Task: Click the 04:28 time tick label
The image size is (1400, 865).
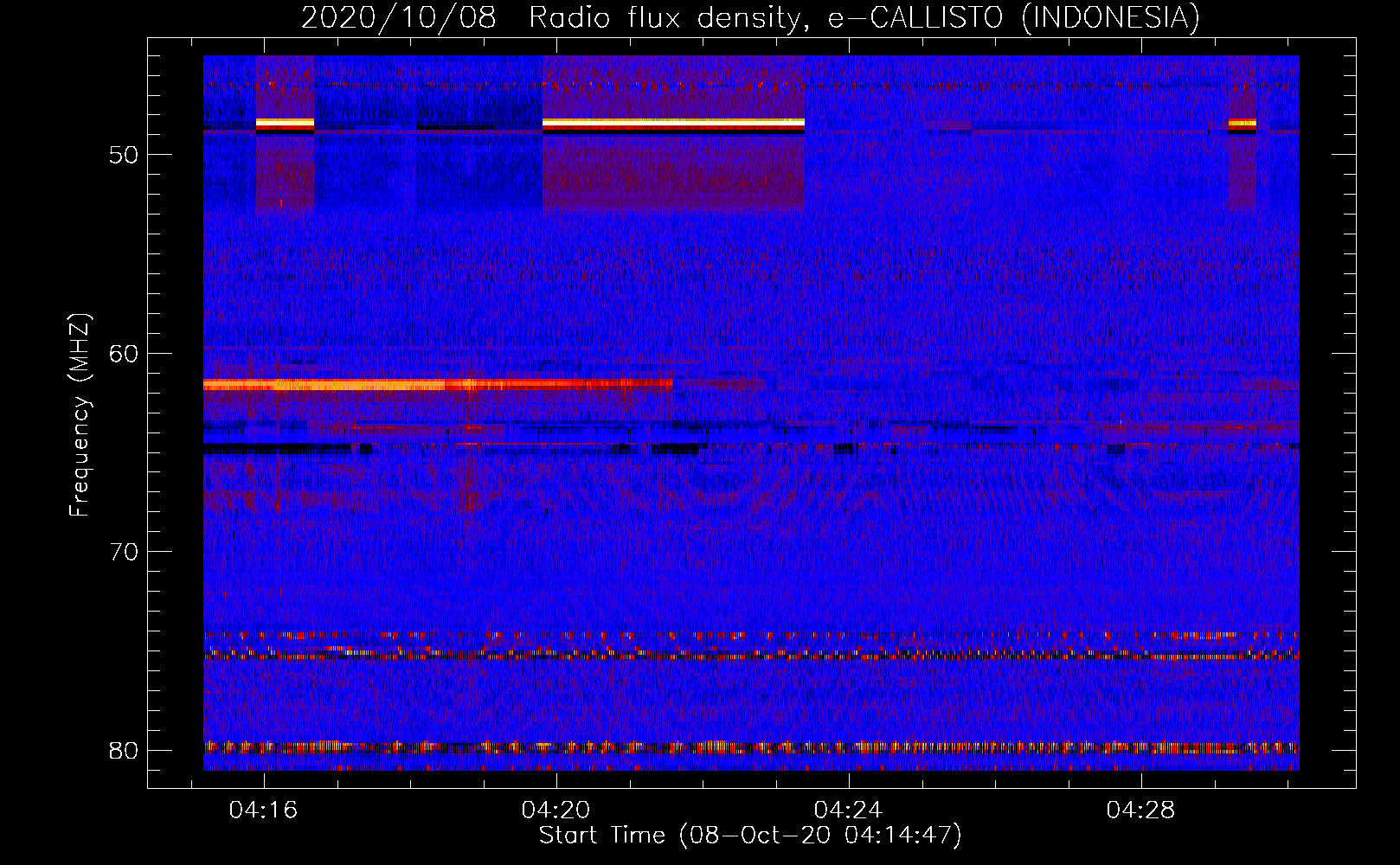Action: pyautogui.click(x=1140, y=810)
